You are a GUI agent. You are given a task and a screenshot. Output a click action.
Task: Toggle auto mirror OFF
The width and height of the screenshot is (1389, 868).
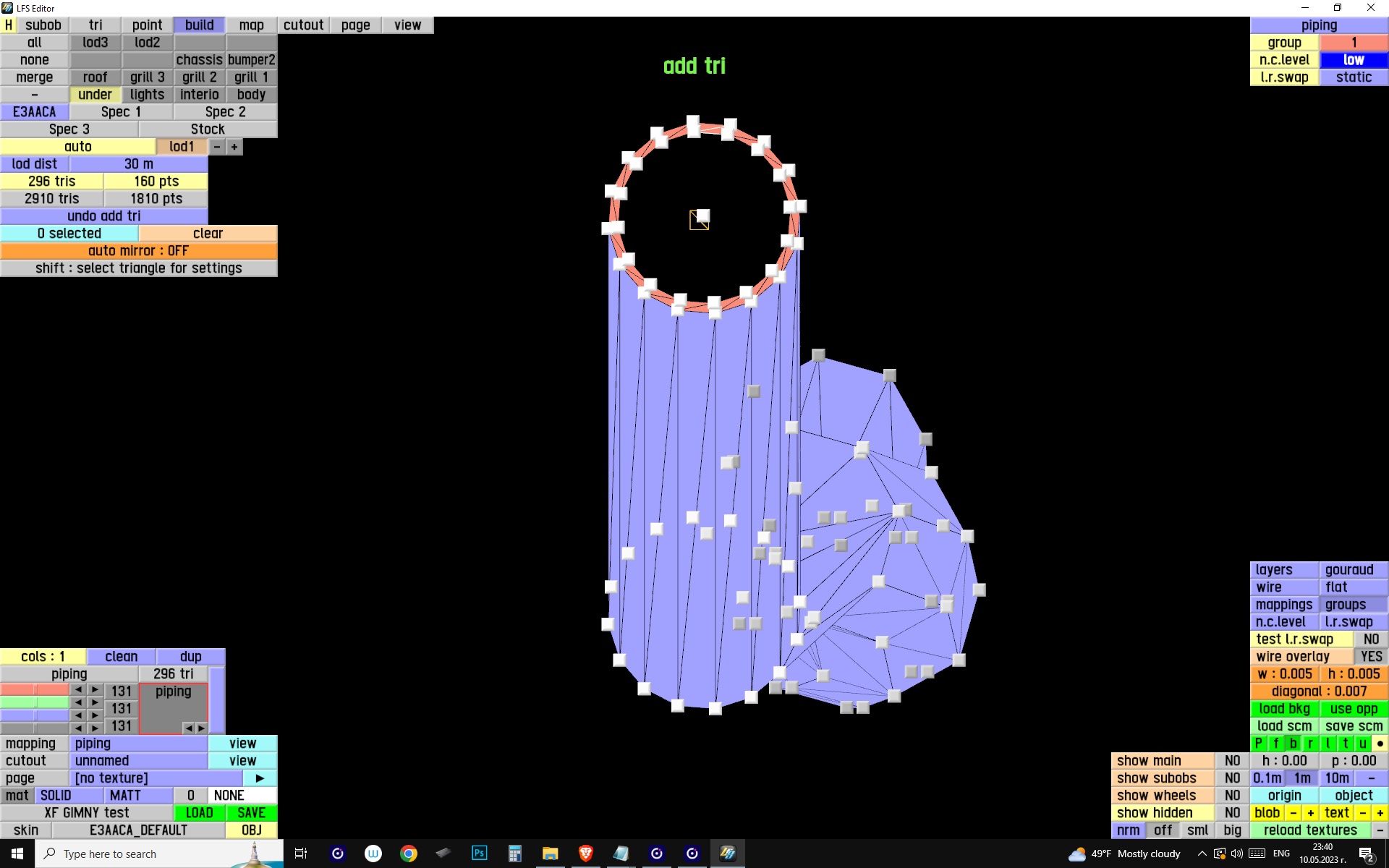click(138, 251)
